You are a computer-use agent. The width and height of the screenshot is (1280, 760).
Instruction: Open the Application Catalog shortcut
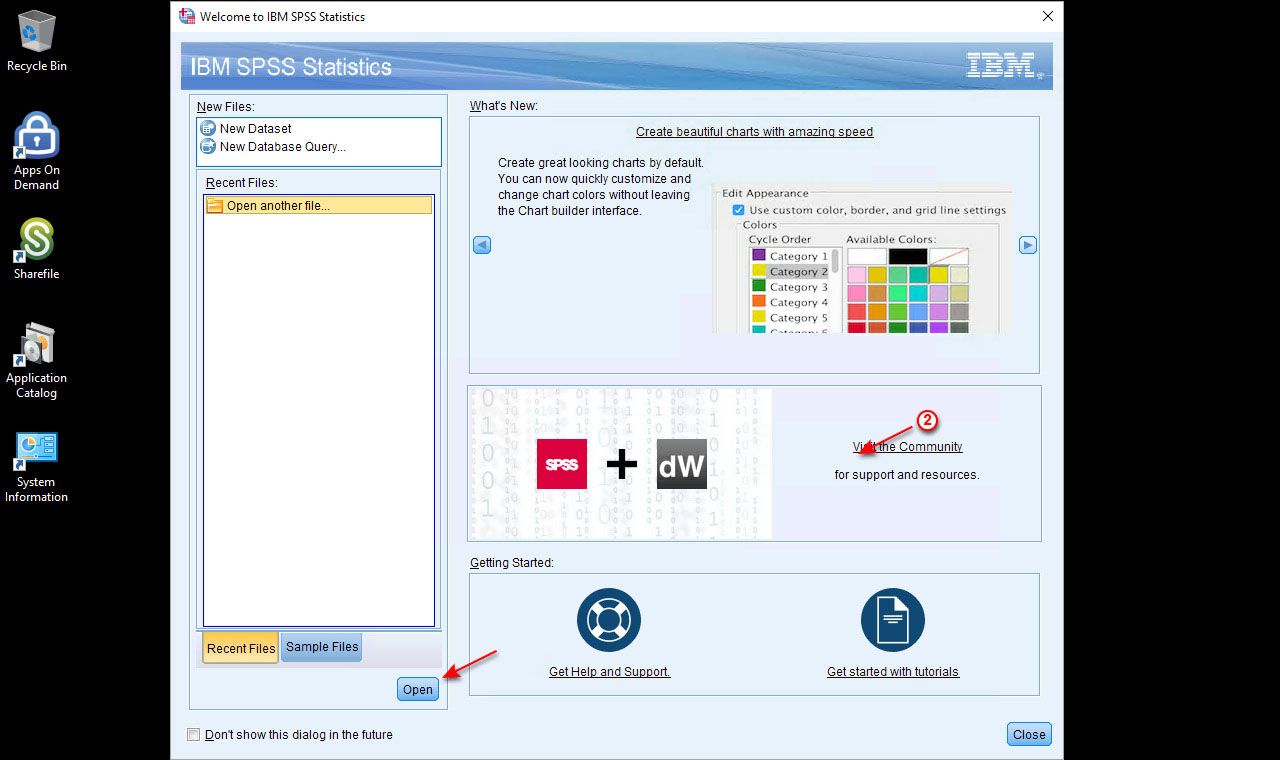pyautogui.click(x=37, y=346)
